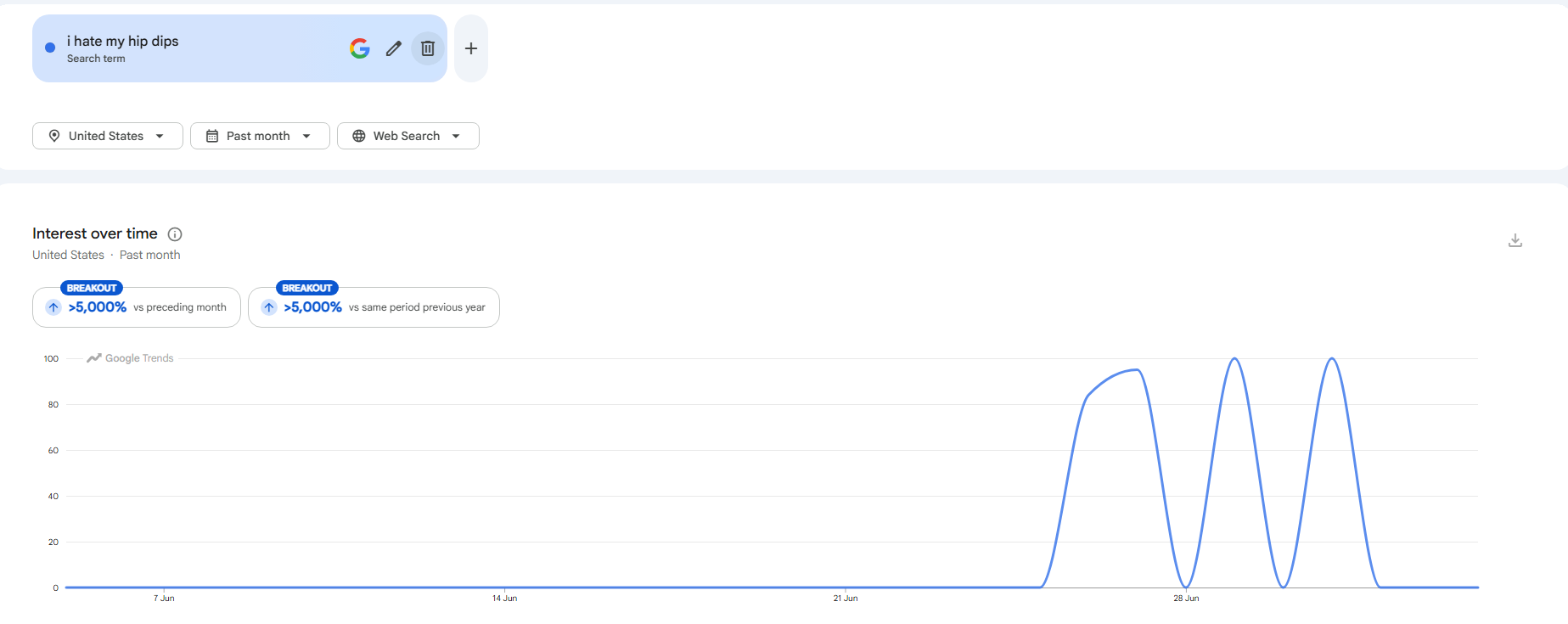Screen dimensions: 1568x624
Task: Click the first interest peak on the chart line
Action: (x=1136, y=369)
